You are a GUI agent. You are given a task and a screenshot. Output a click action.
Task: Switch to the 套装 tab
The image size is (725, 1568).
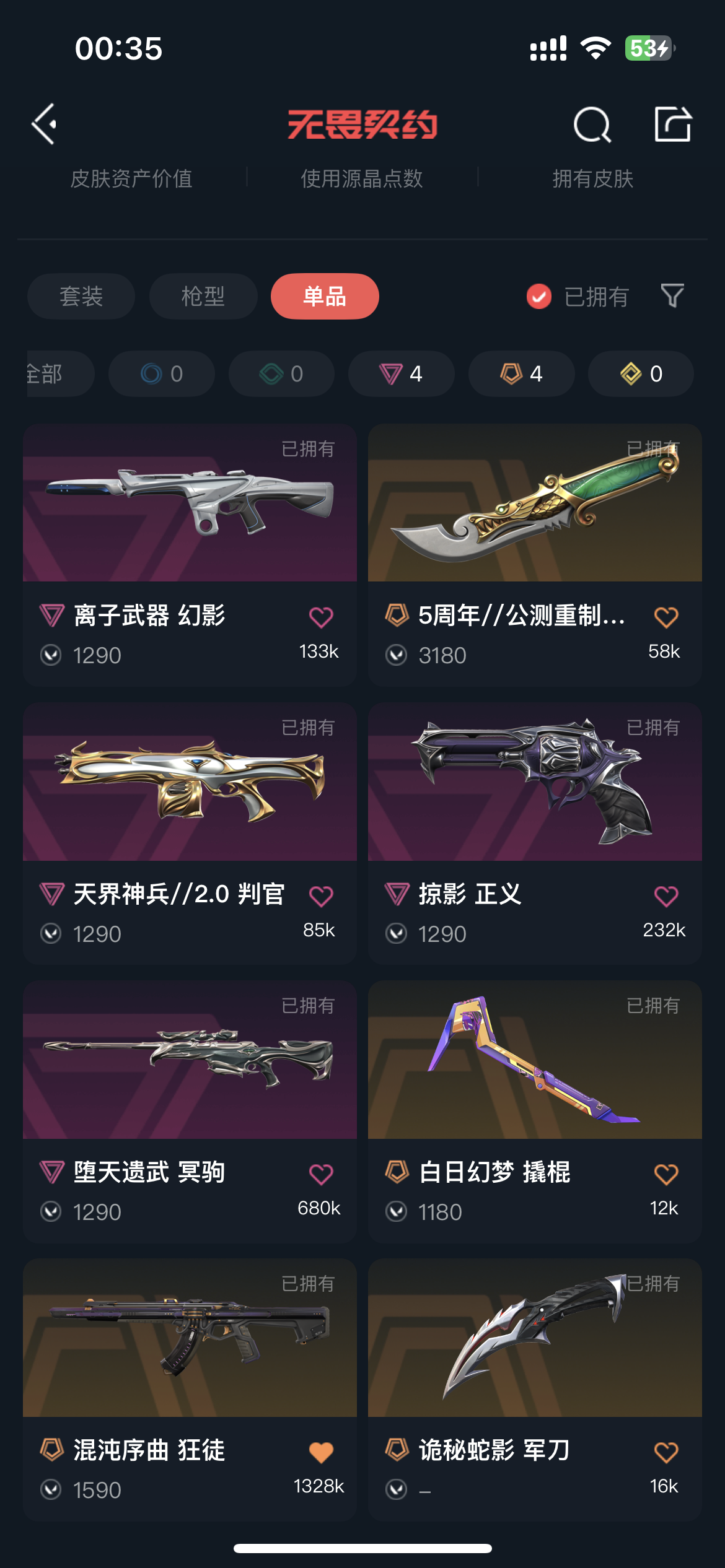[x=81, y=296]
